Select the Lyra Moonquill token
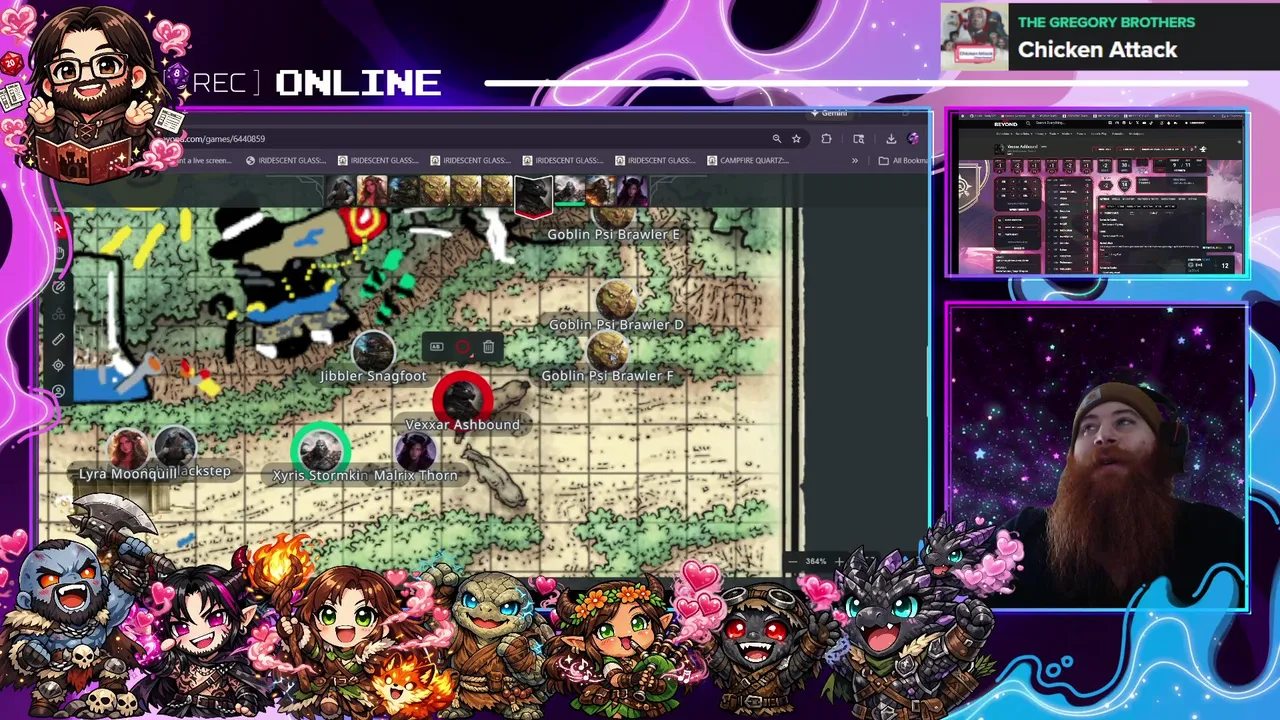The width and height of the screenshot is (1280, 720). point(129,449)
